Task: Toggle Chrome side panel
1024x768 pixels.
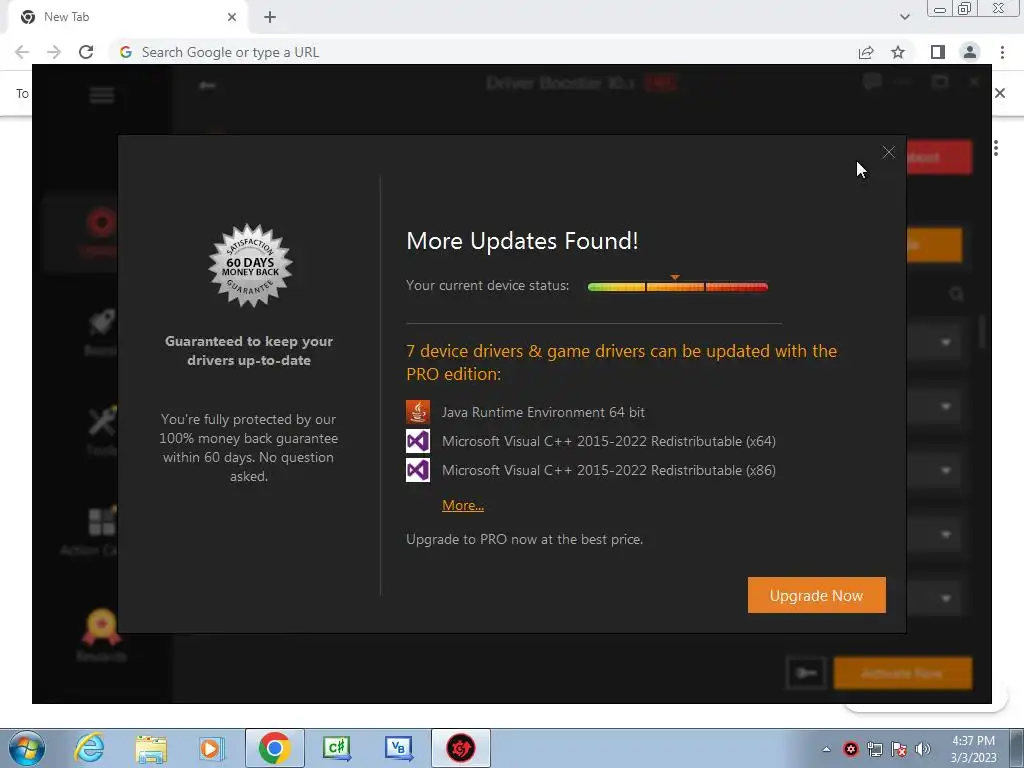Action: (x=938, y=52)
